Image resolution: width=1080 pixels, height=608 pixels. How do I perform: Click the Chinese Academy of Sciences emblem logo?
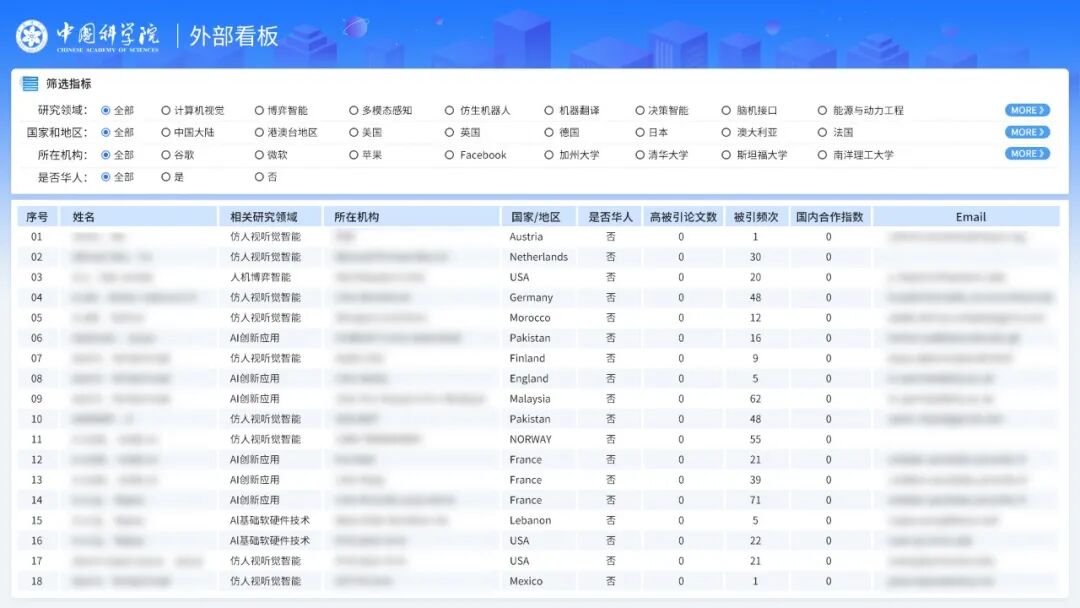click(32, 32)
